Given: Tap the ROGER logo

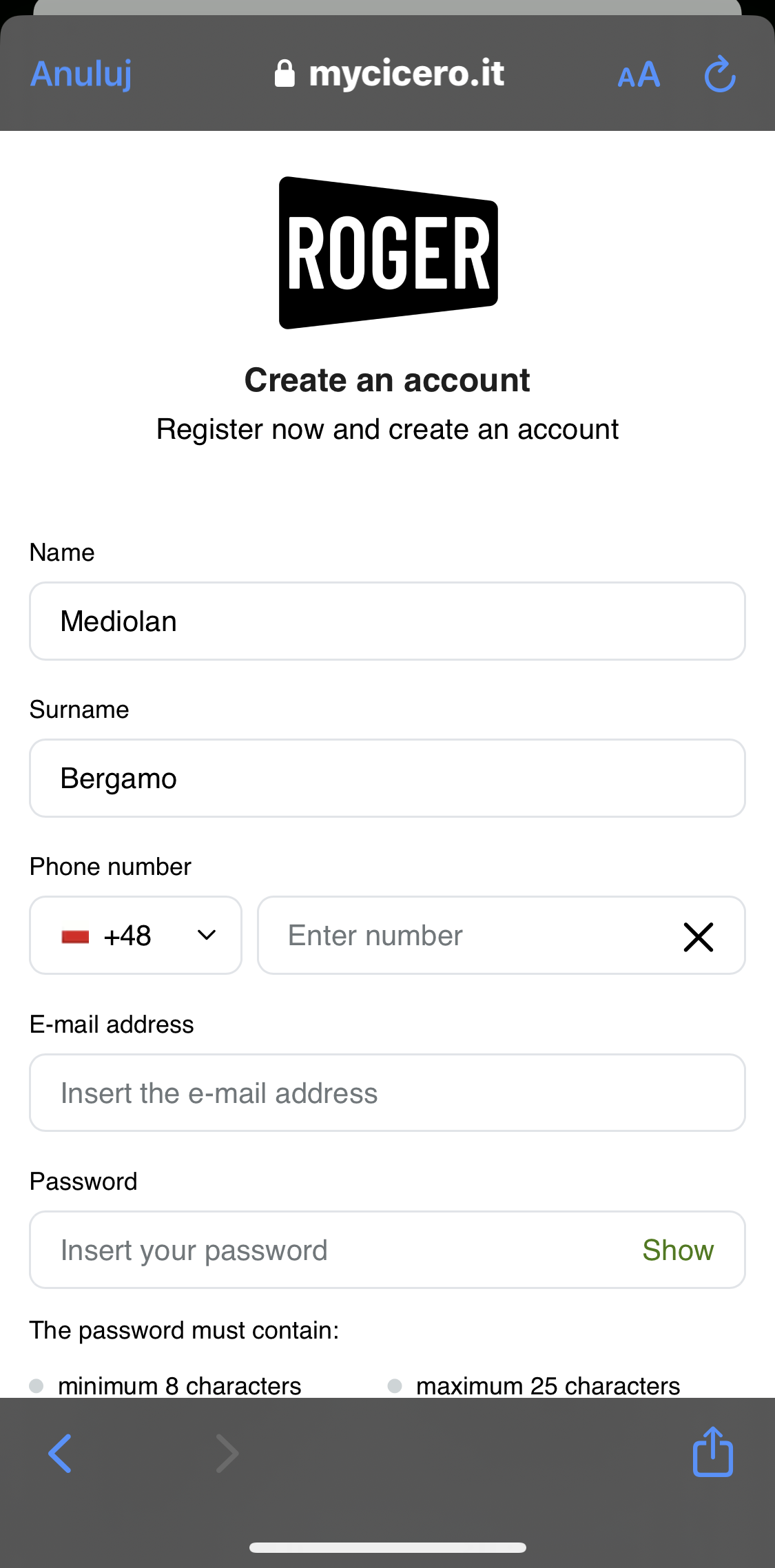Looking at the screenshot, I should tap(388, 253).
